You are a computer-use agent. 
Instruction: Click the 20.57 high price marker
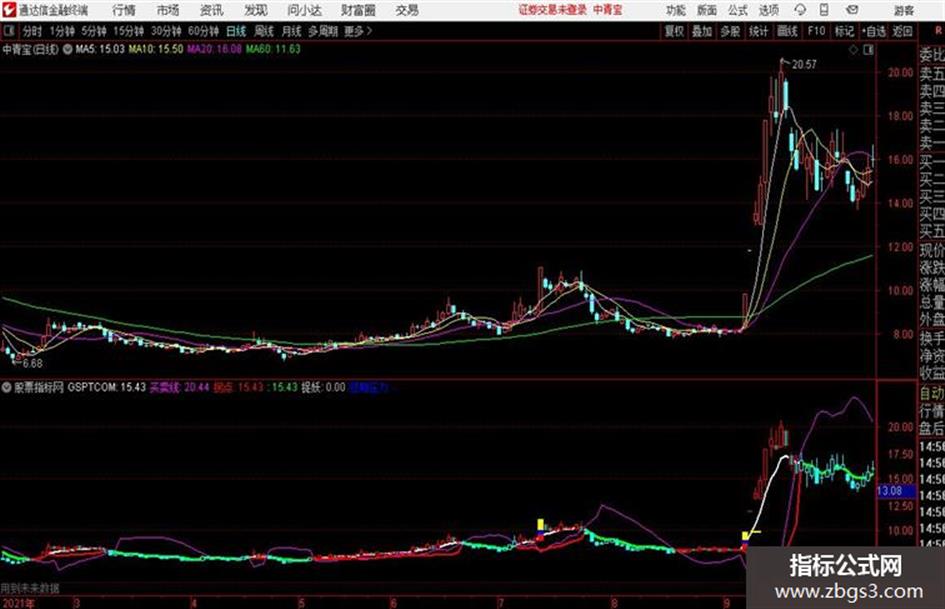click(804, 65)
